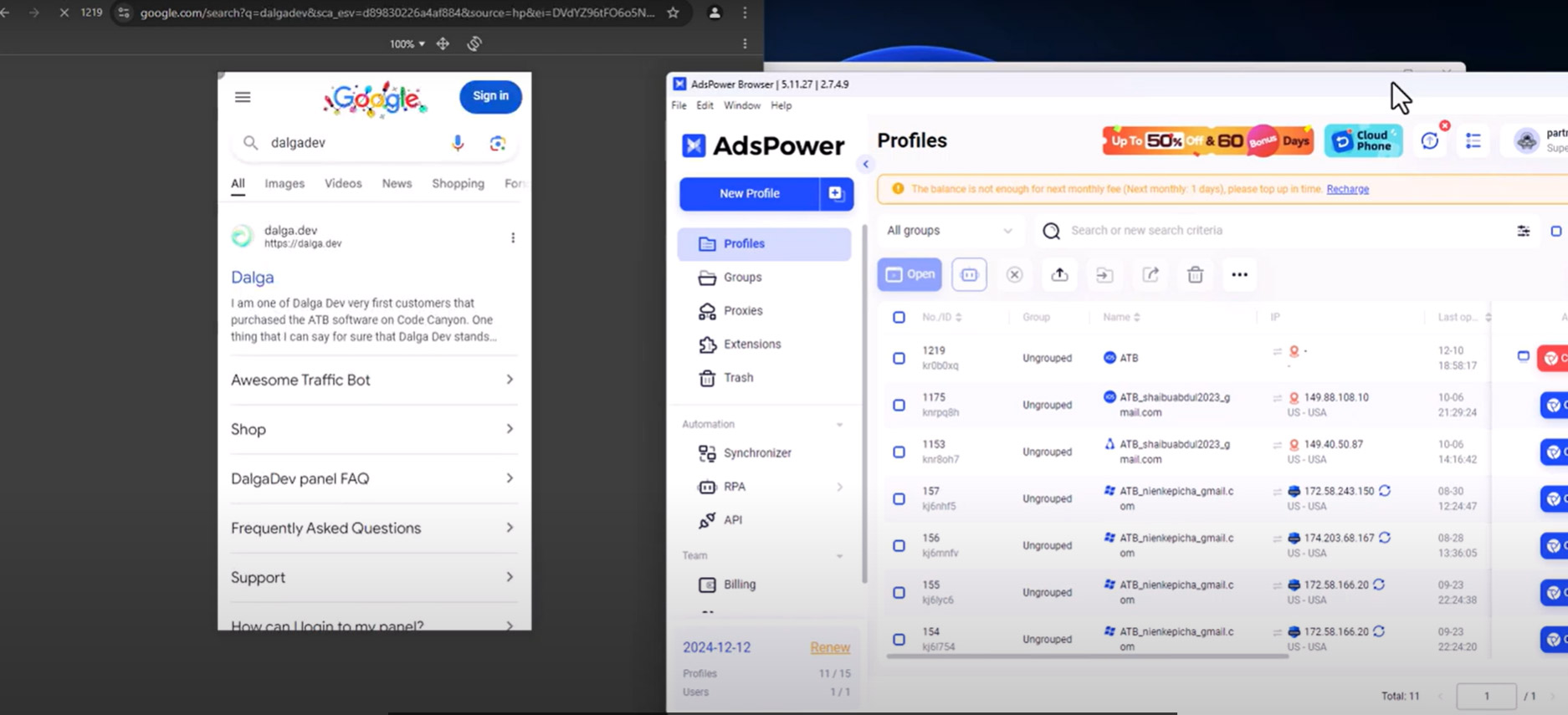Image resolution: width=1568 pixels, height=715 pixels.
Task: Click the Google Sign in button
Action: click(x=490, y=96)
